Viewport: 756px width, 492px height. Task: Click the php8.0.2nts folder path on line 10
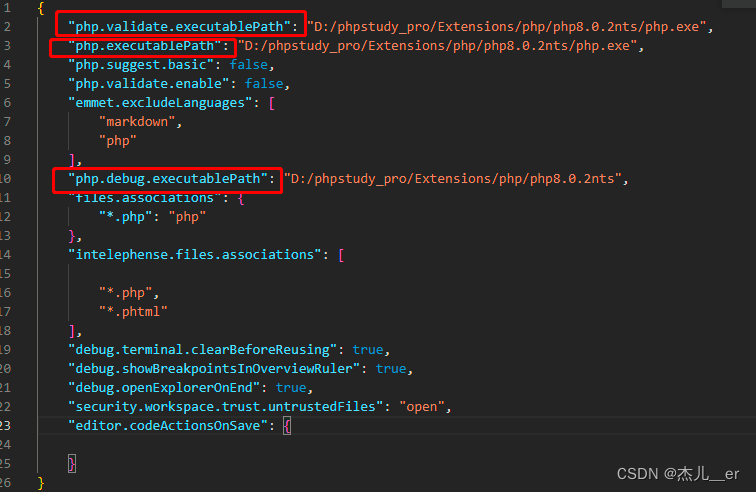(453, 179)
